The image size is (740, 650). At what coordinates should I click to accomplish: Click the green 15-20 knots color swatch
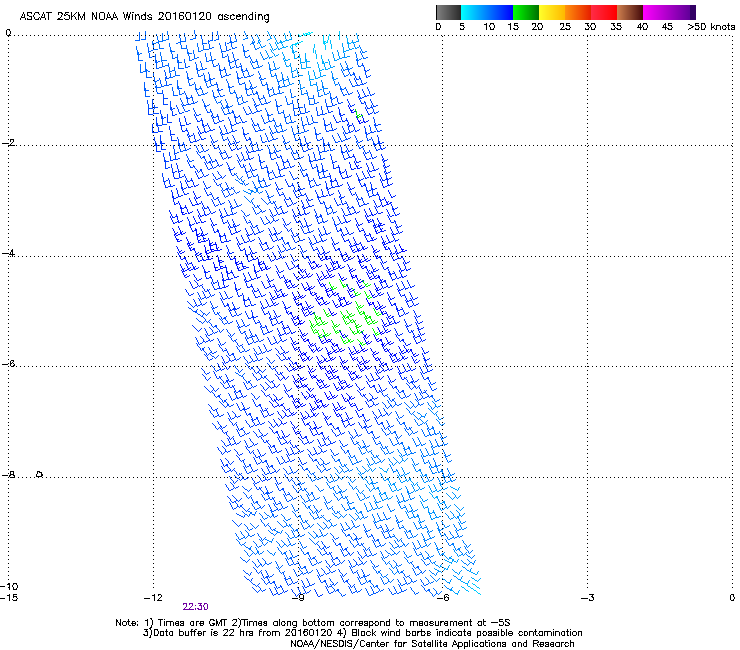tap(526, 12)
